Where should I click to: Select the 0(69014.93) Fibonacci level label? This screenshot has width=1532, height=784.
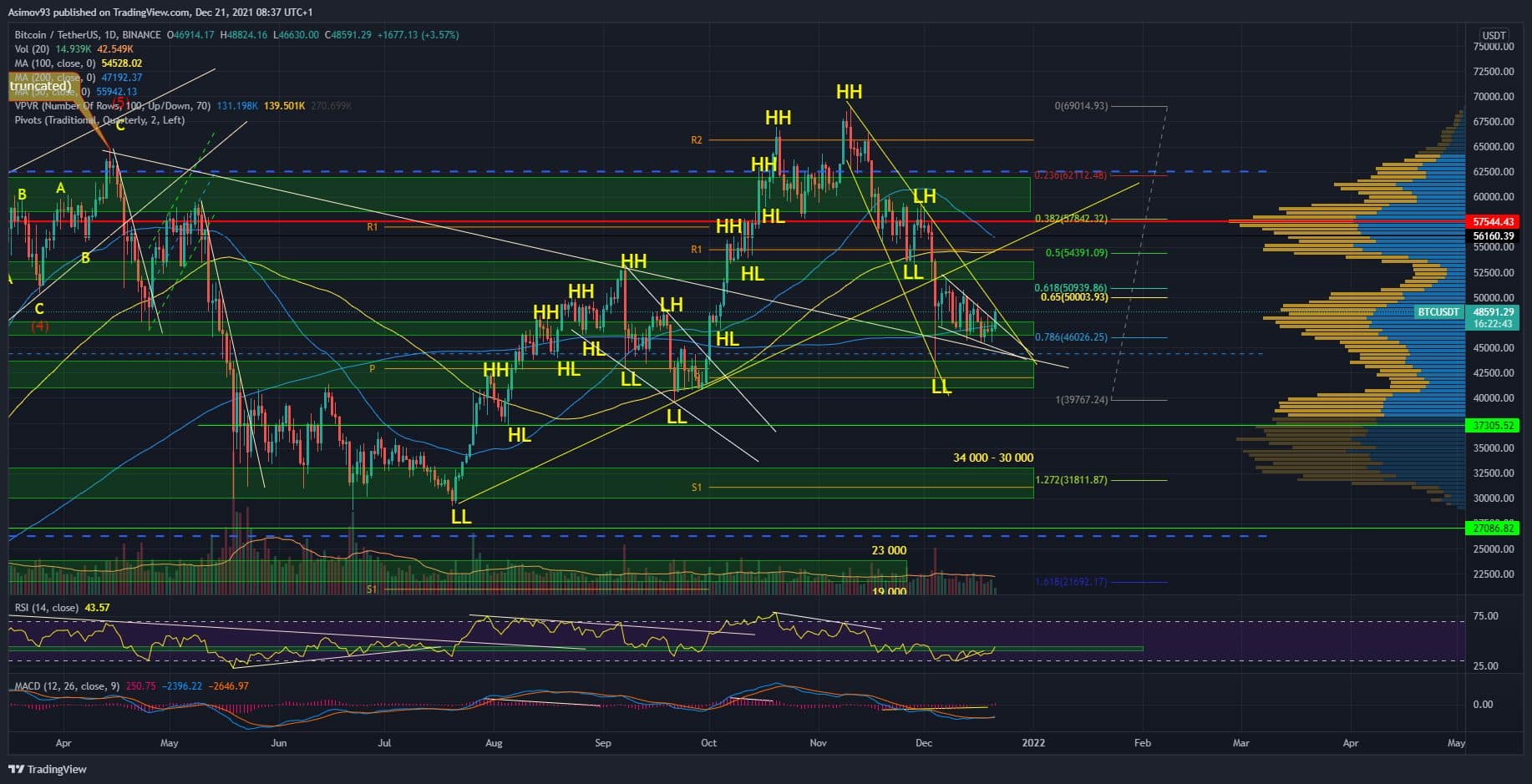tap(1081, 106)
